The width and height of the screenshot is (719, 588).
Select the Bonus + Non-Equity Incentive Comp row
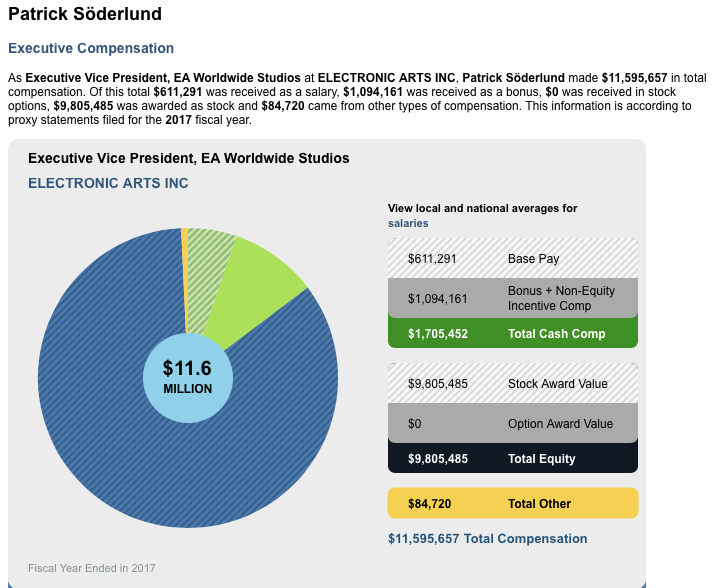coord(512,298)
